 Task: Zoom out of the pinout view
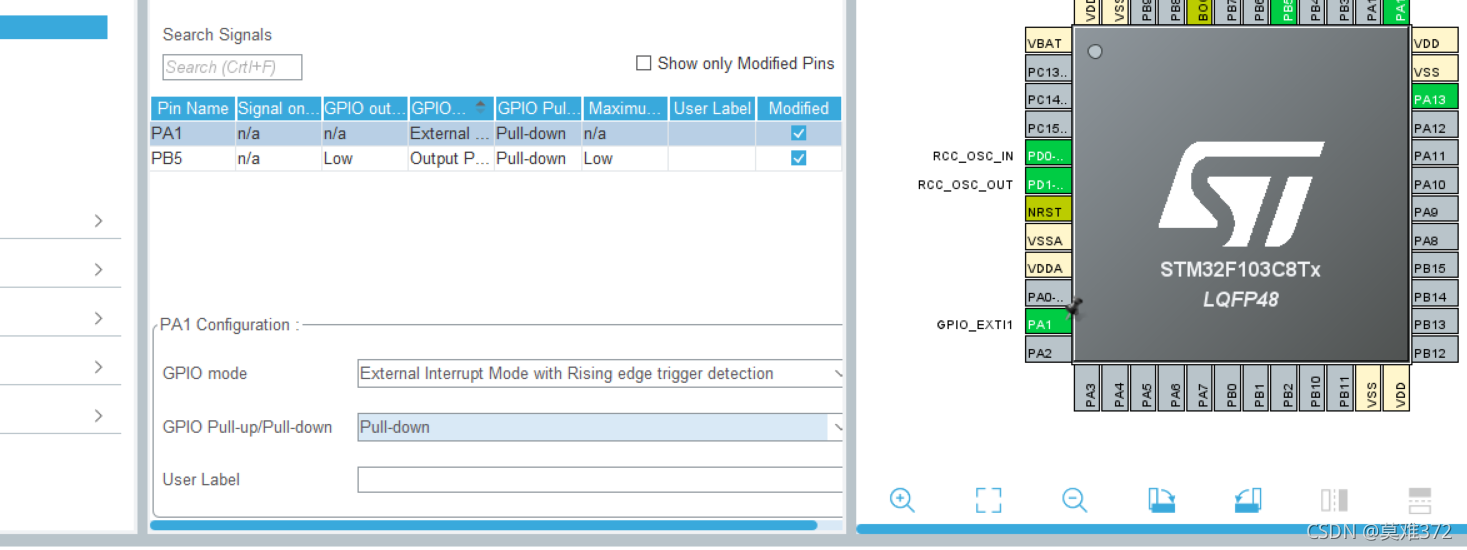tap(1075, 500)
